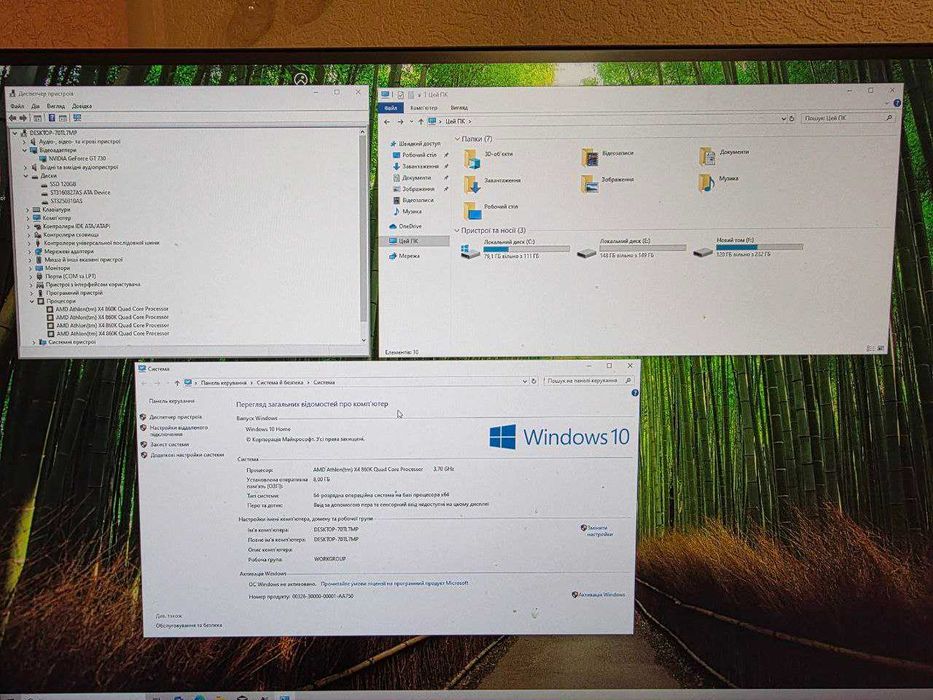Collapse Процесори category
Image resolution: width=933 pixels, height=700 pixels.
click(x=32, y=302)
